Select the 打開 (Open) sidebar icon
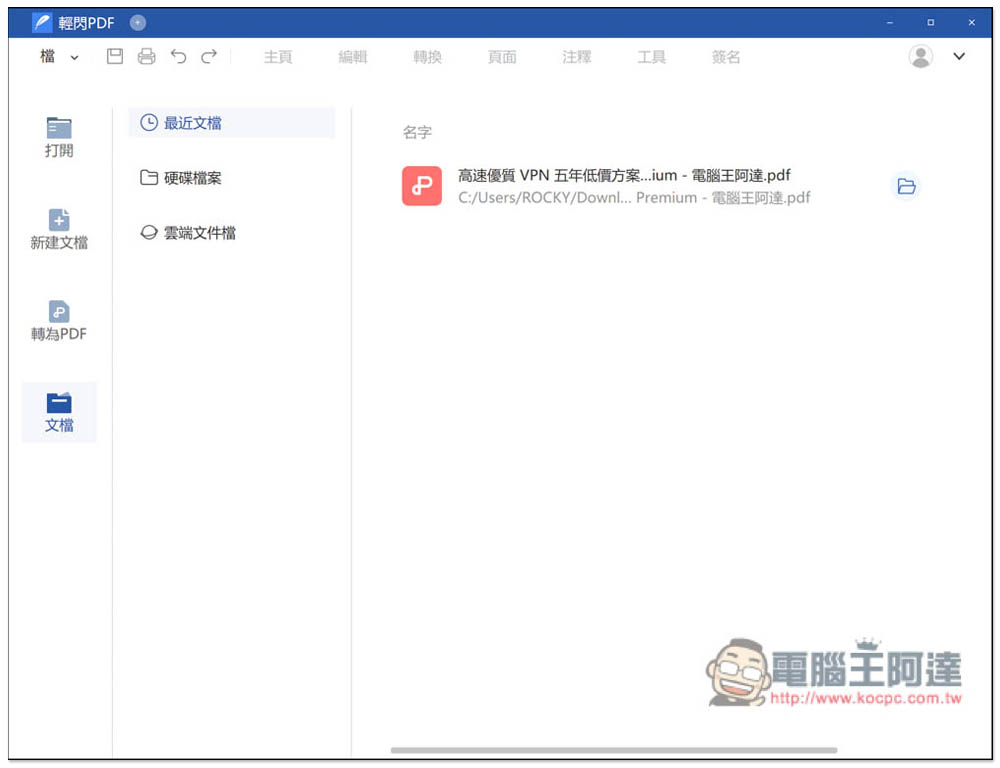Screen dimensions: 1000x768 pos(59,136)
